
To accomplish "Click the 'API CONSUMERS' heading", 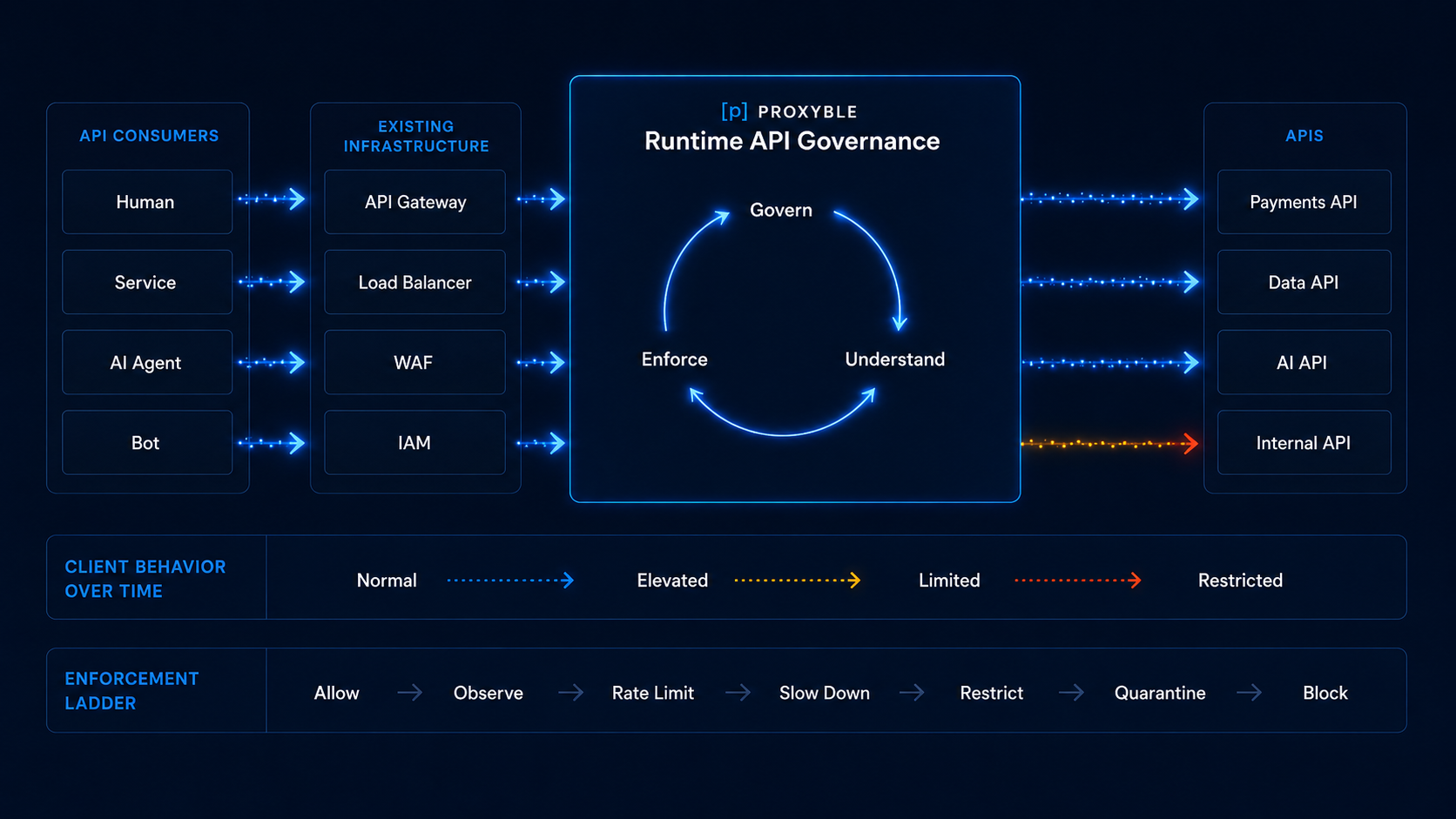I will coord(149,136).
